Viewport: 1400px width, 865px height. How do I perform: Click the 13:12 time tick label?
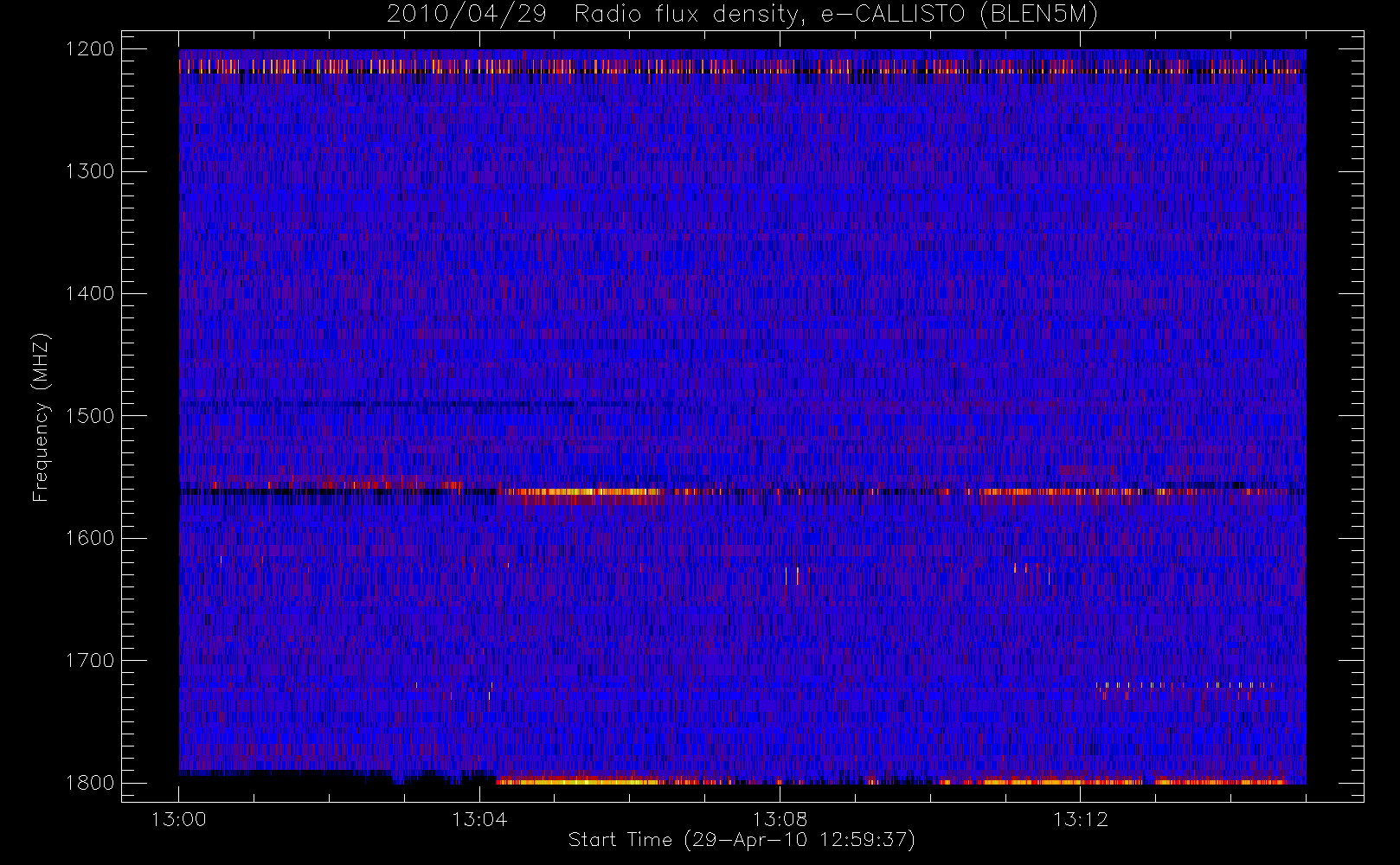1080,819
